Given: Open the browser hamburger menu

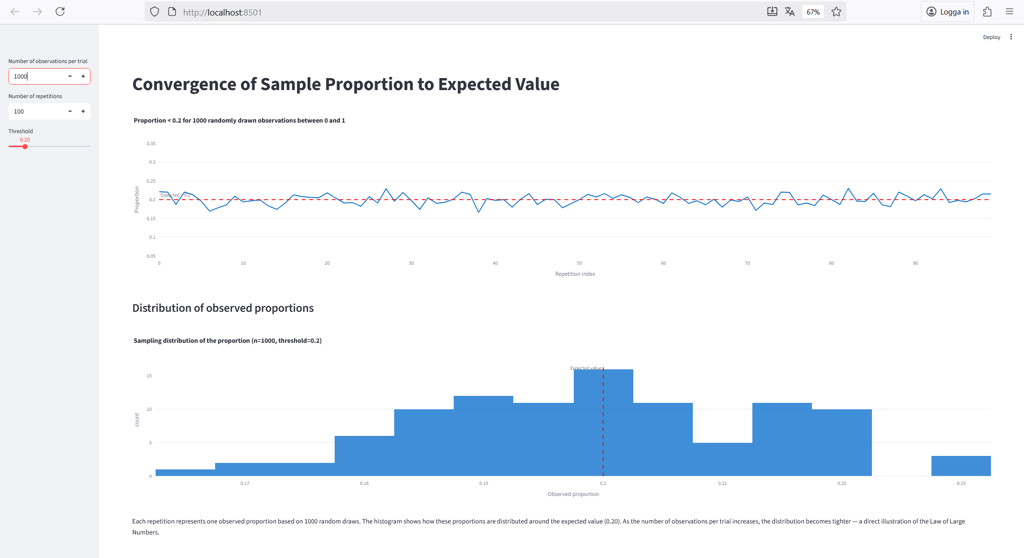Looking at the screenshot, I should tap(1009, 12).
